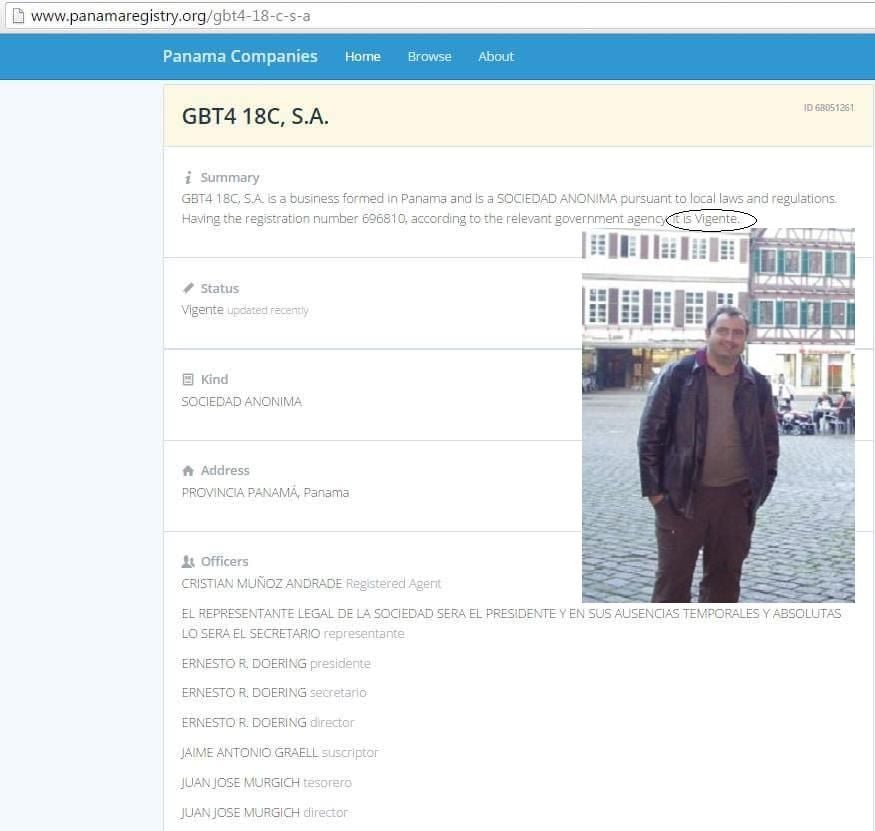Click the URL address bar field

click(x=400, y=17)
